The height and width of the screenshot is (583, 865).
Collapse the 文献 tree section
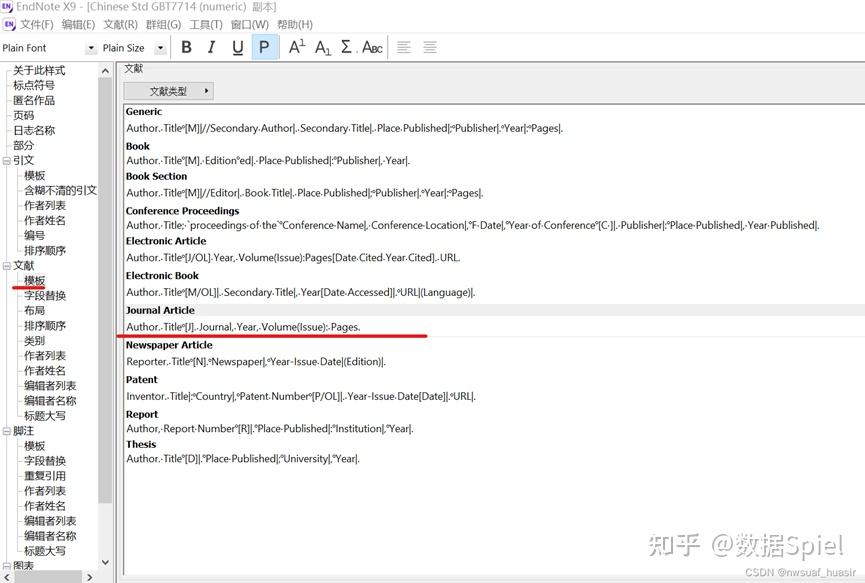[7, 265]
